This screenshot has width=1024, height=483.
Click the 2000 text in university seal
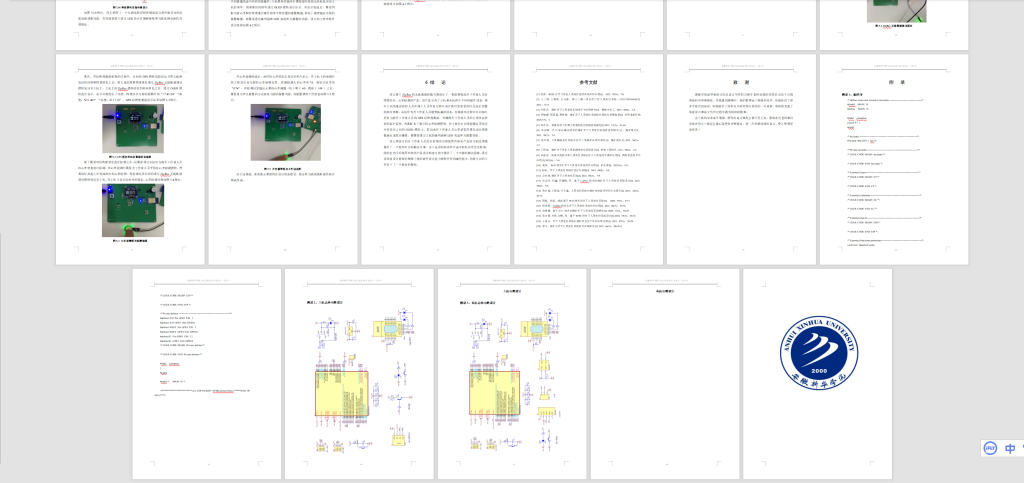click(817, 368)
